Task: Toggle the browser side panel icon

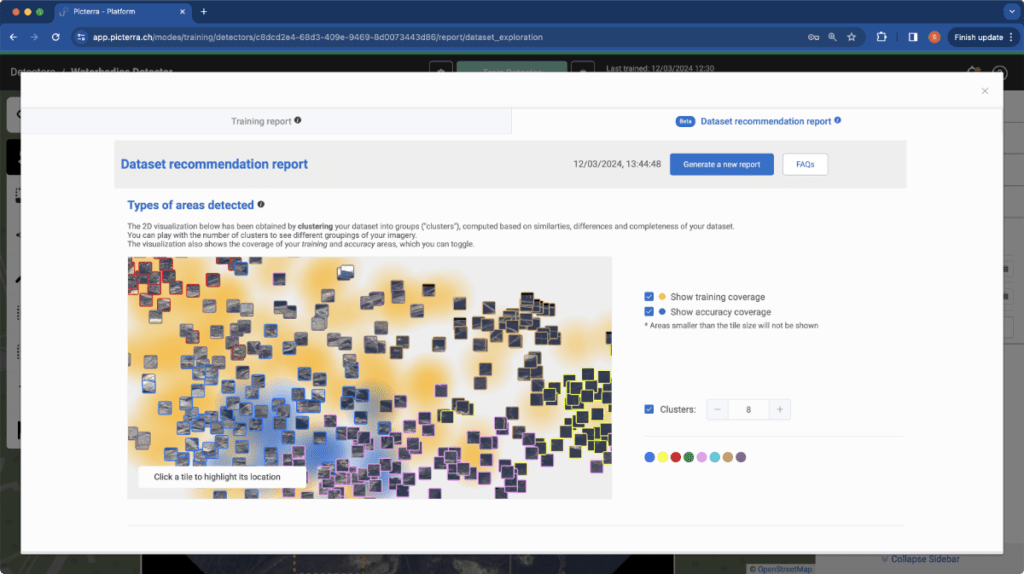Action: (912, 37)
